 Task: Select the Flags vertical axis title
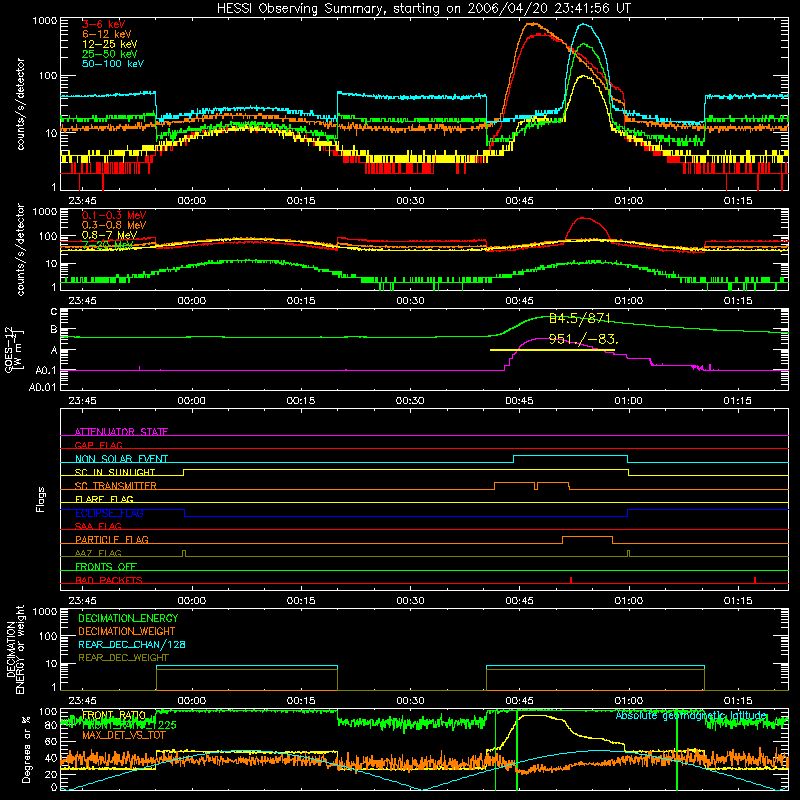coord(41,499)
